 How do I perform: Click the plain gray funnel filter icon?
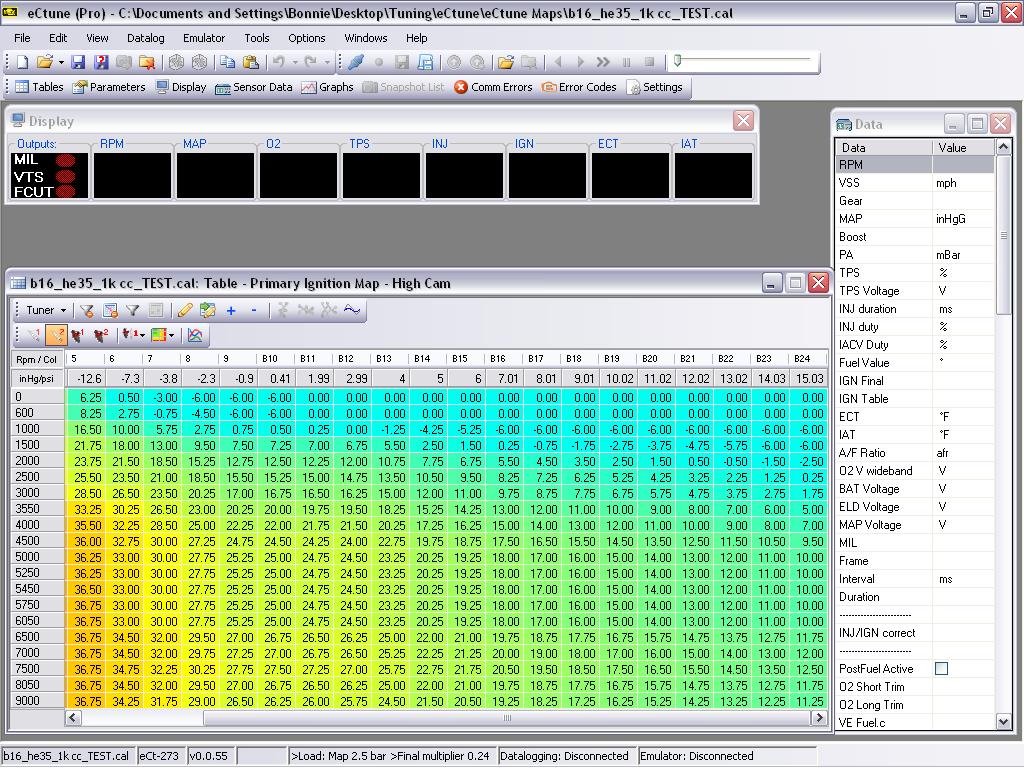click(x=133, y=310)
